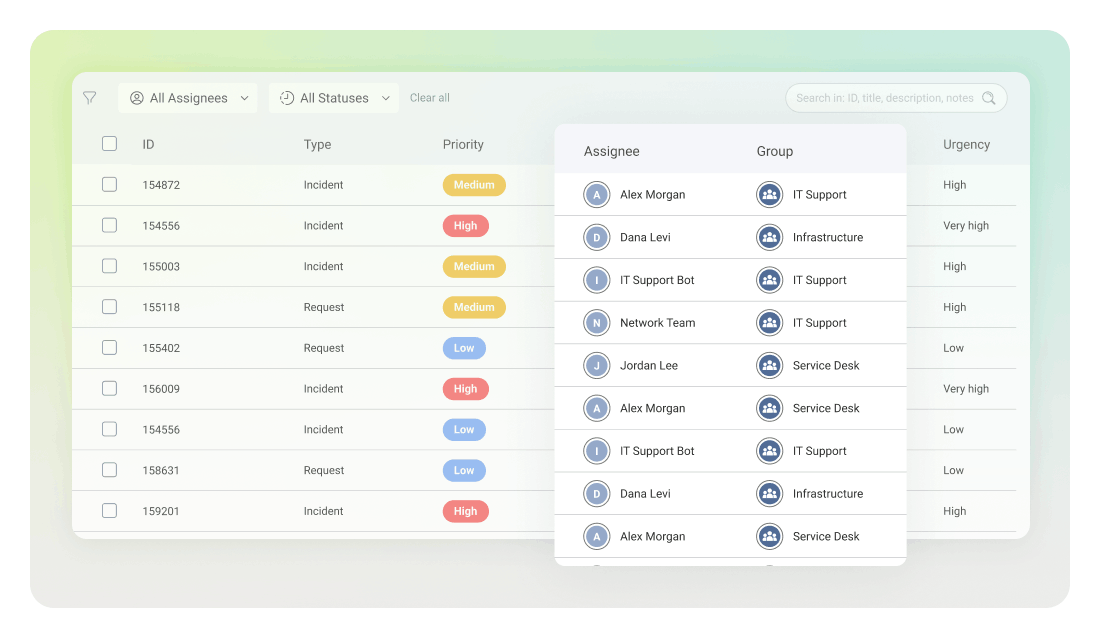The image size is (1100, 636).
Task: Sort by the Priority column header
Action: [x=463, y=145]
